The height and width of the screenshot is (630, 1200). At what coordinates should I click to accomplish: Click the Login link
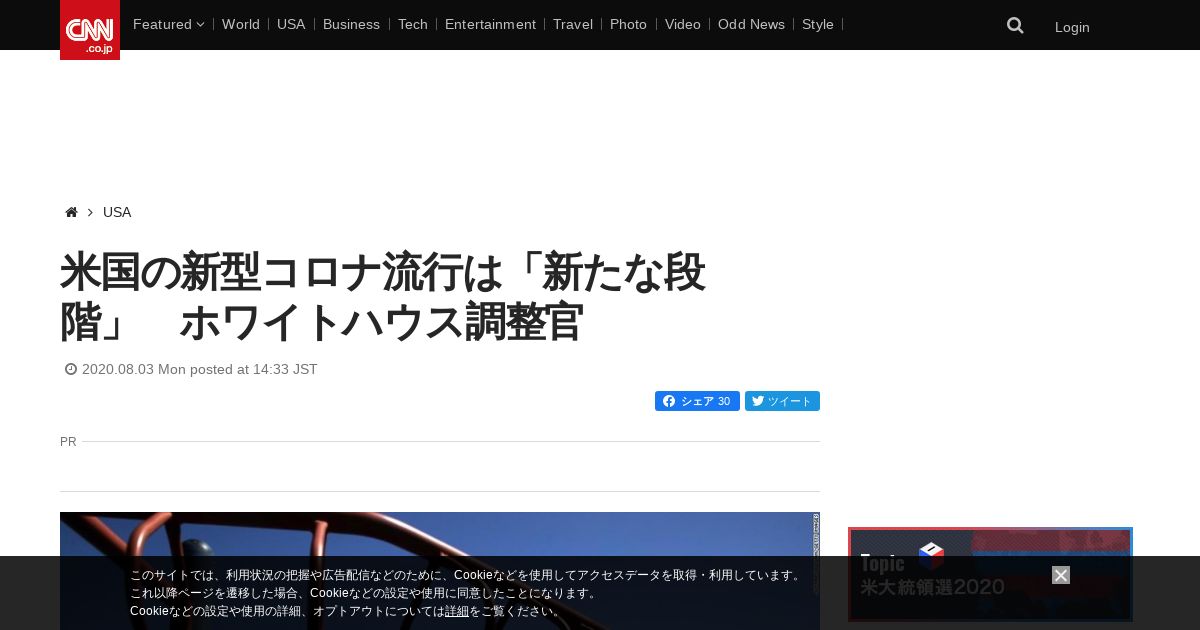(x=1072, y=27)
